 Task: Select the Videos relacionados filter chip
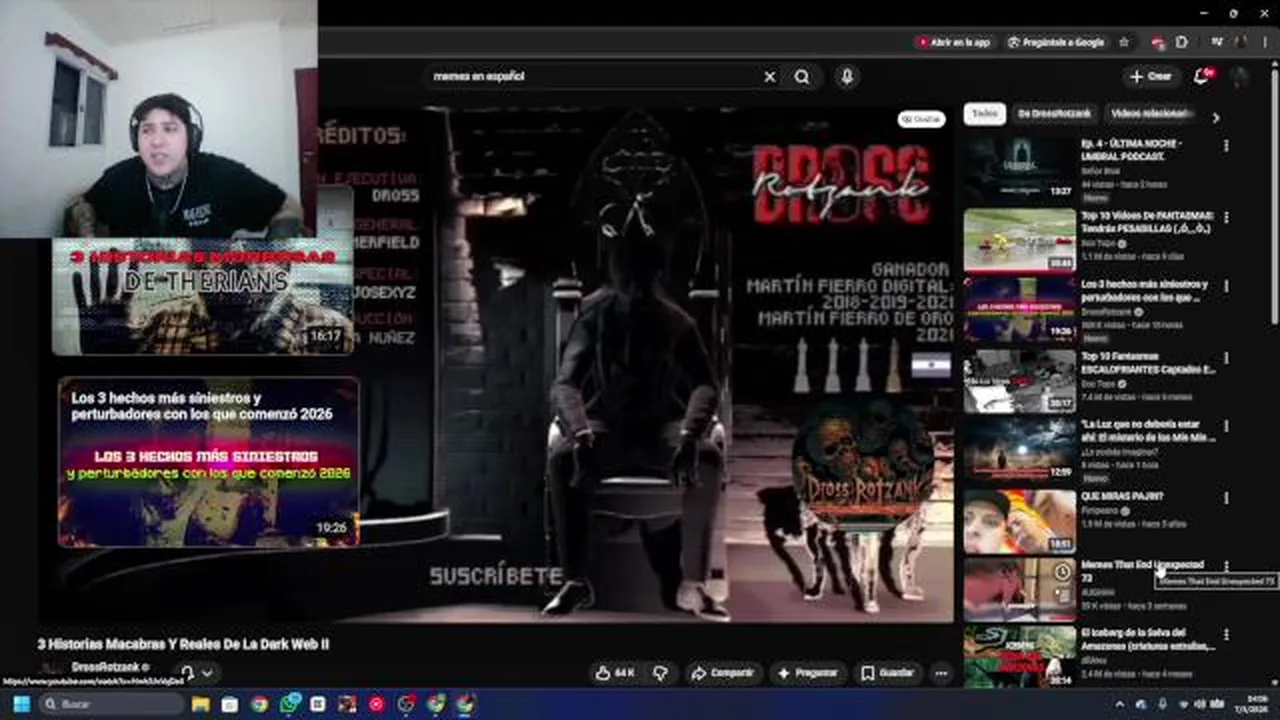pyautogui.click(x=1149, y=114)
